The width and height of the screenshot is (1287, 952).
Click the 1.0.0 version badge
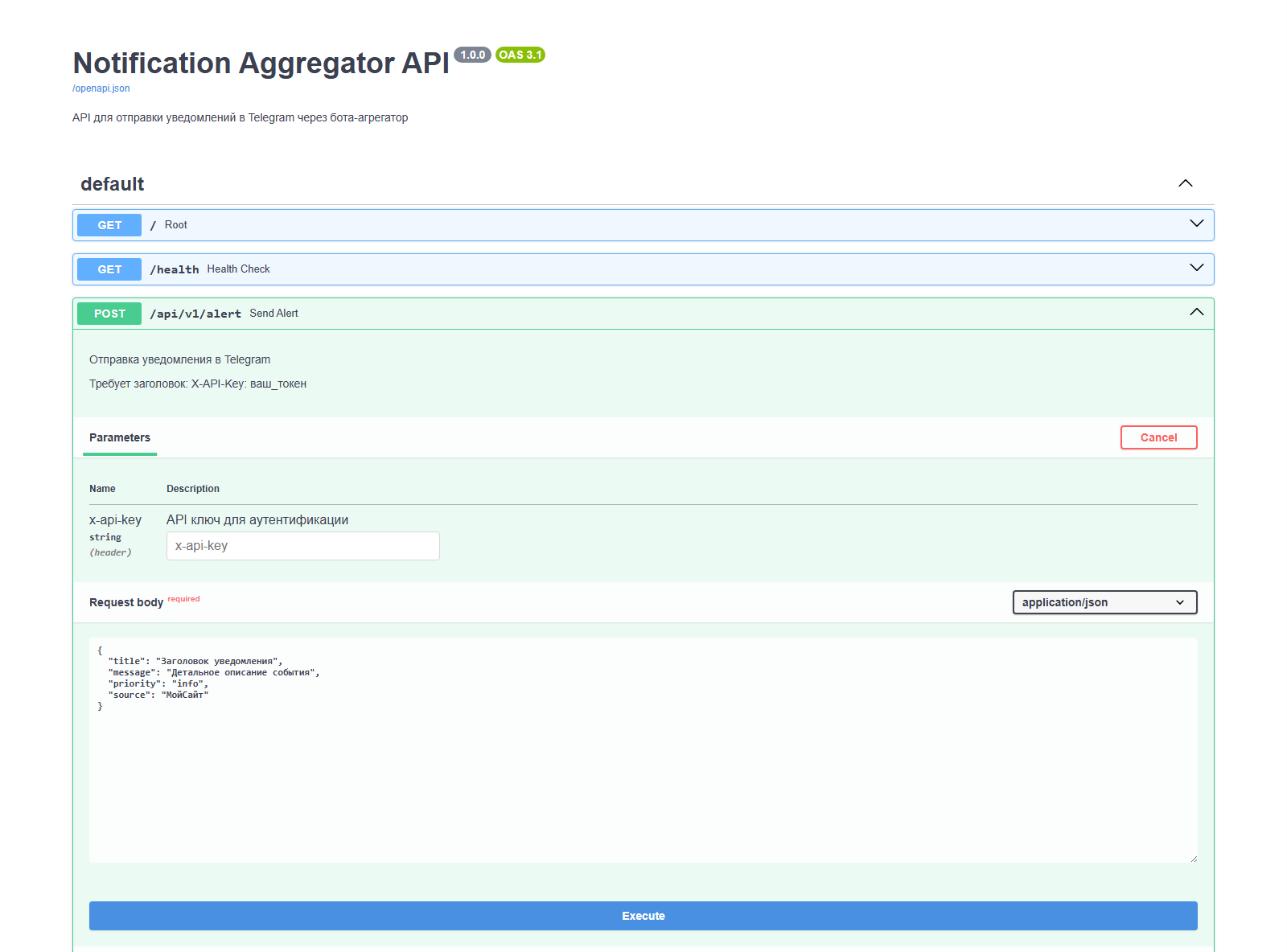[472, 55]
